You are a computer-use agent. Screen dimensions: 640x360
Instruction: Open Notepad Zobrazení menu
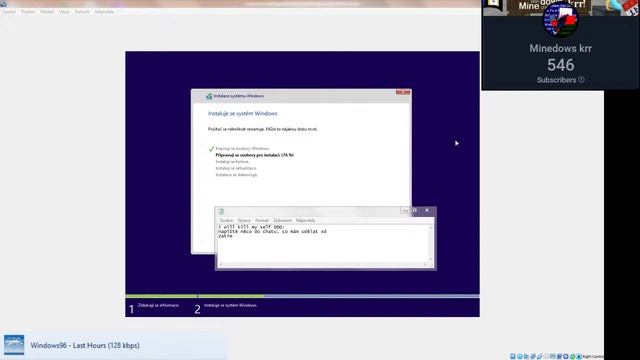pos(282,220)
